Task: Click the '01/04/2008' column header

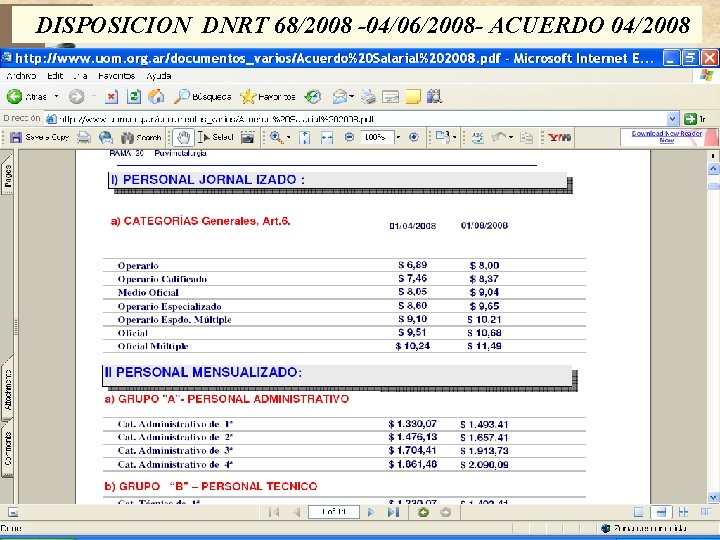Action: pyautogui.click(x=412, y=226)
